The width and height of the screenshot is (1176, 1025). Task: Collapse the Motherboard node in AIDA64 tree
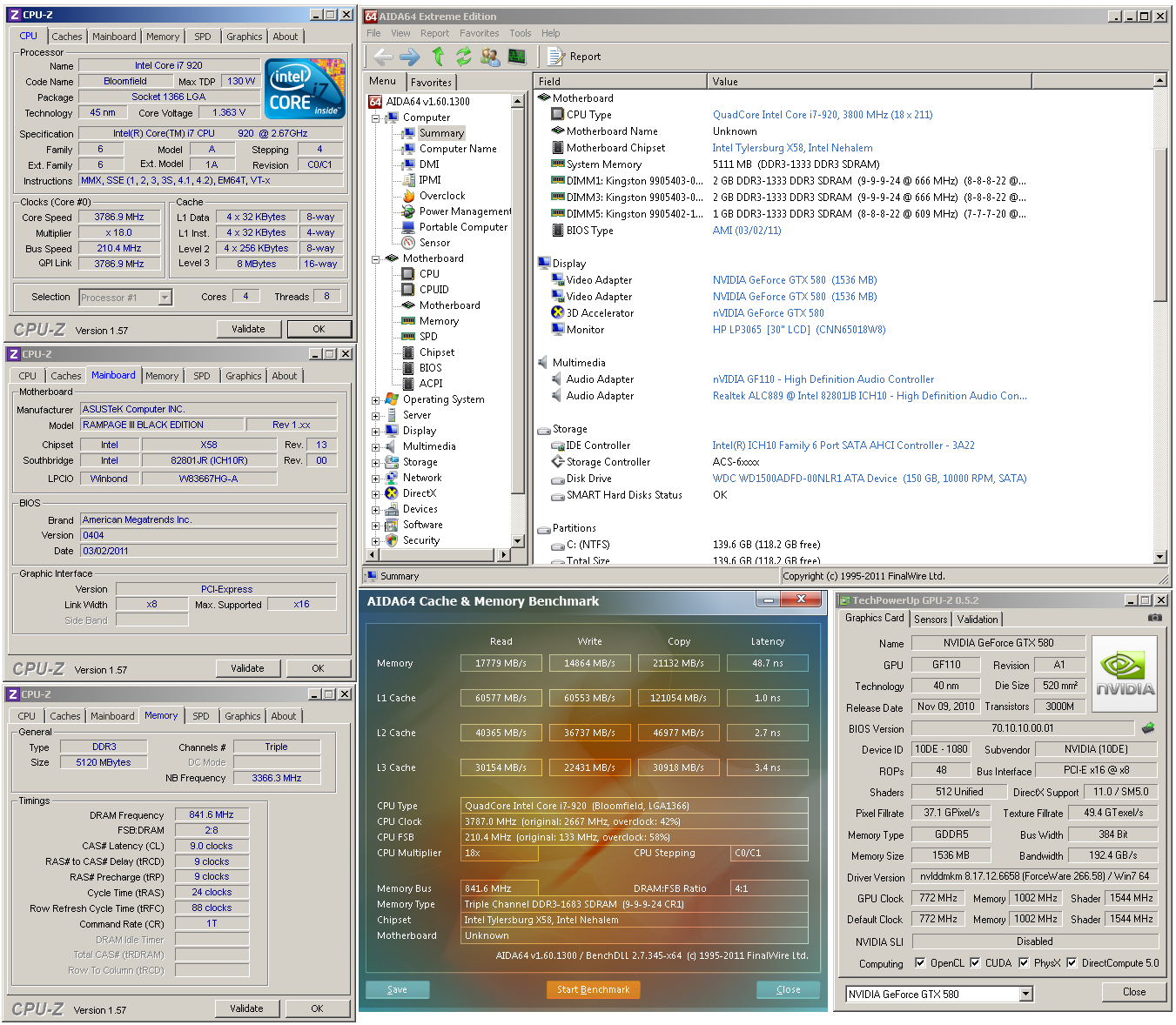click(x=376, y=258)
